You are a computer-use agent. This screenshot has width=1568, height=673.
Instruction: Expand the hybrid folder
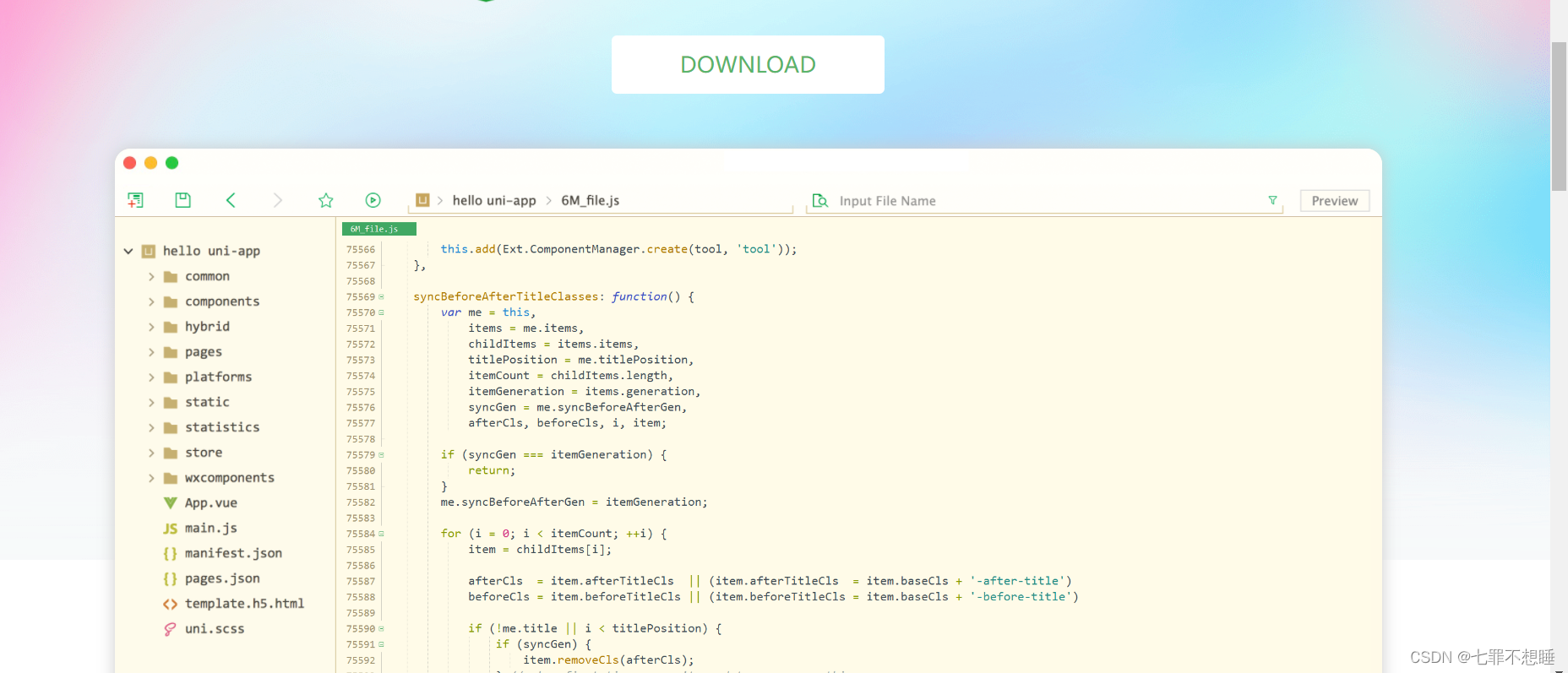[151, 327]
